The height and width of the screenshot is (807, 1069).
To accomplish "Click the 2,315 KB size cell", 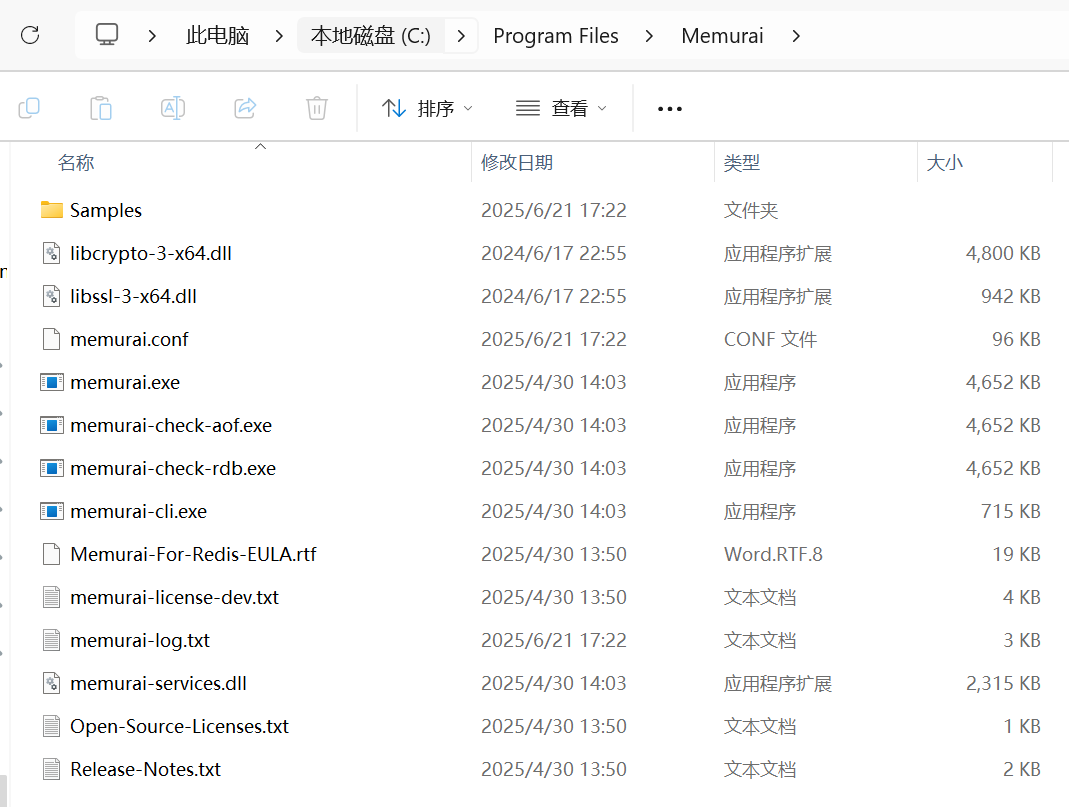I will click(1003, 682).
